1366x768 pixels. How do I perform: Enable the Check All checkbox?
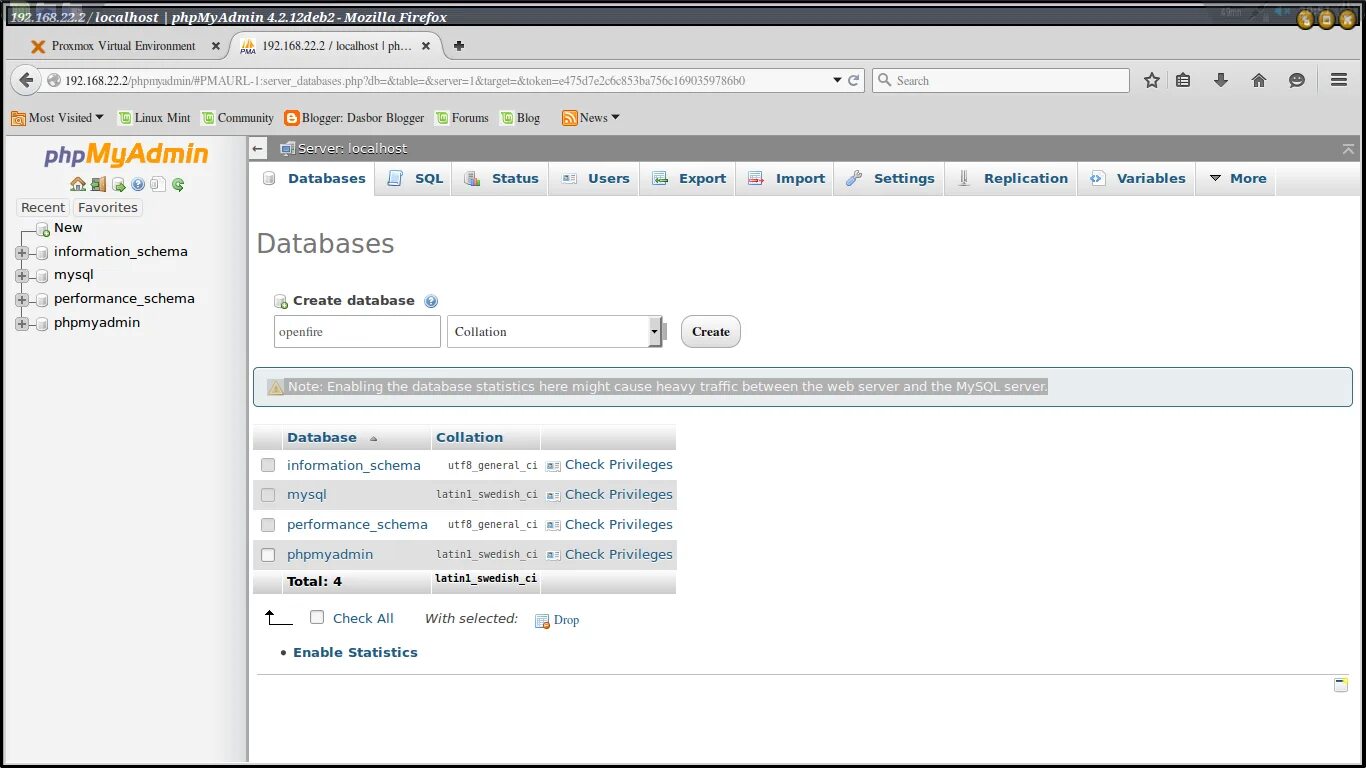pos(317,618)
